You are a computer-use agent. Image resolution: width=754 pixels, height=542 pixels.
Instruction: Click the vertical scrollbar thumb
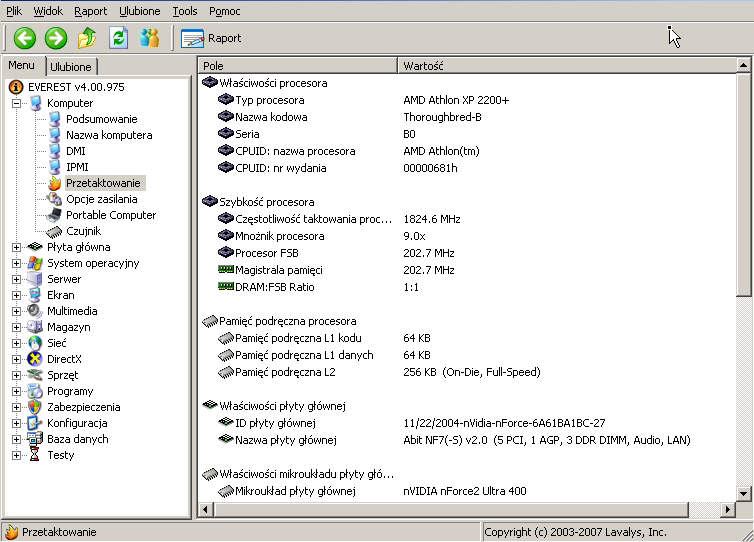pos(743,185)
